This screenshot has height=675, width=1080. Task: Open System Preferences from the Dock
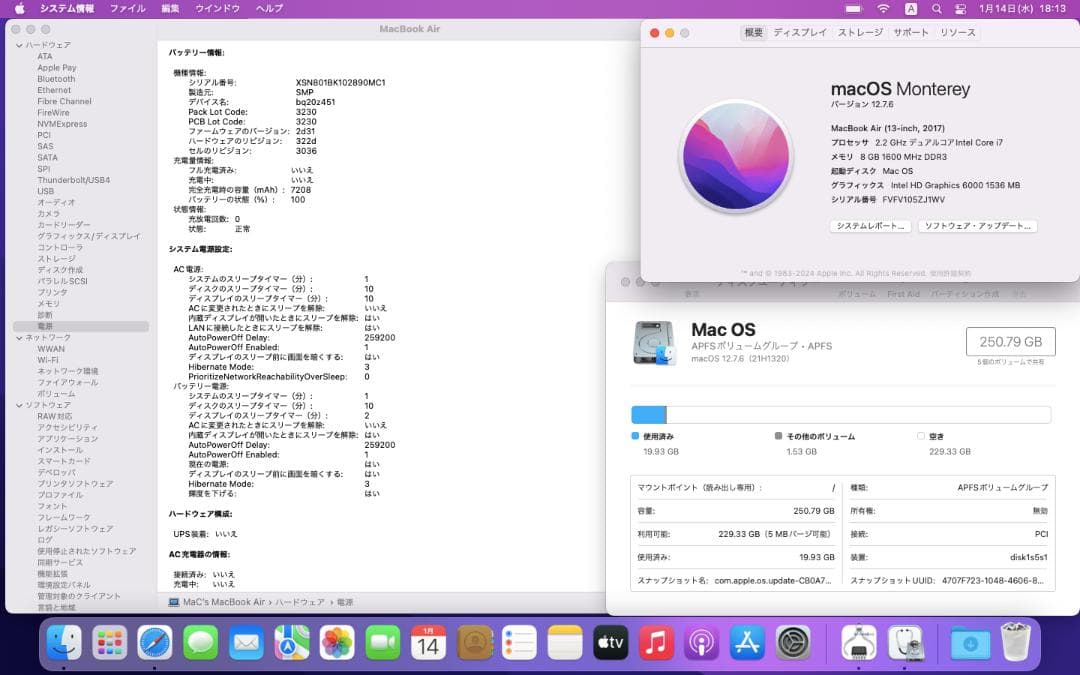click(791, 645)
